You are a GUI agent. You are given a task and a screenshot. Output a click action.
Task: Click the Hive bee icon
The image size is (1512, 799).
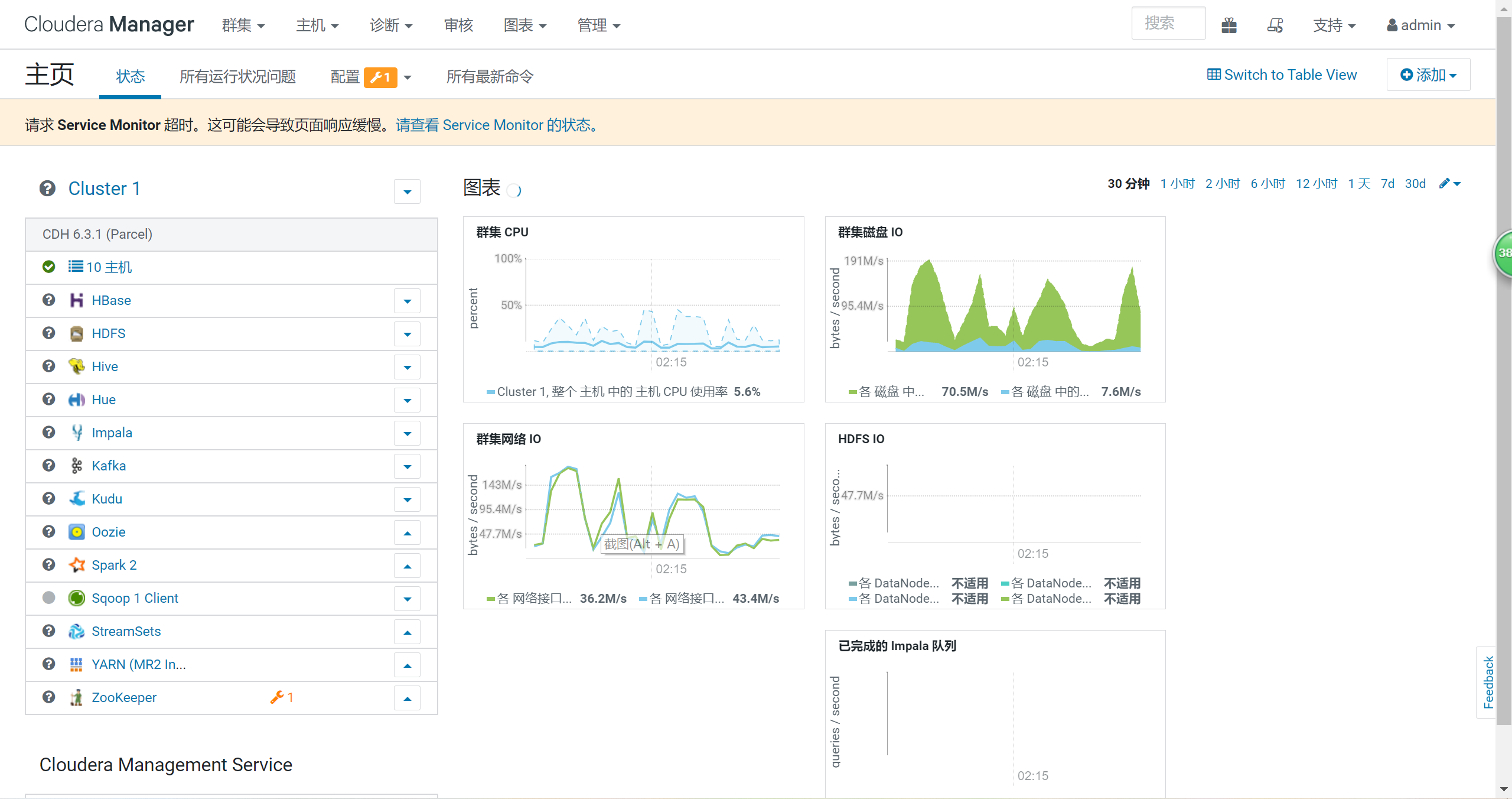(x=76, y=366)
